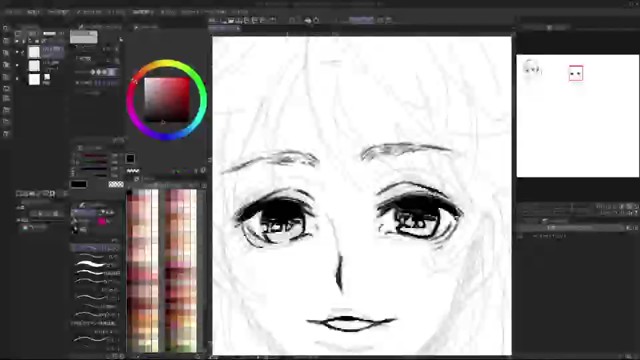Image resolution: width=640 pixels, height=360 pixels.
Task: Toggle visibility eye of the top layer
Action: pos(17,52)
